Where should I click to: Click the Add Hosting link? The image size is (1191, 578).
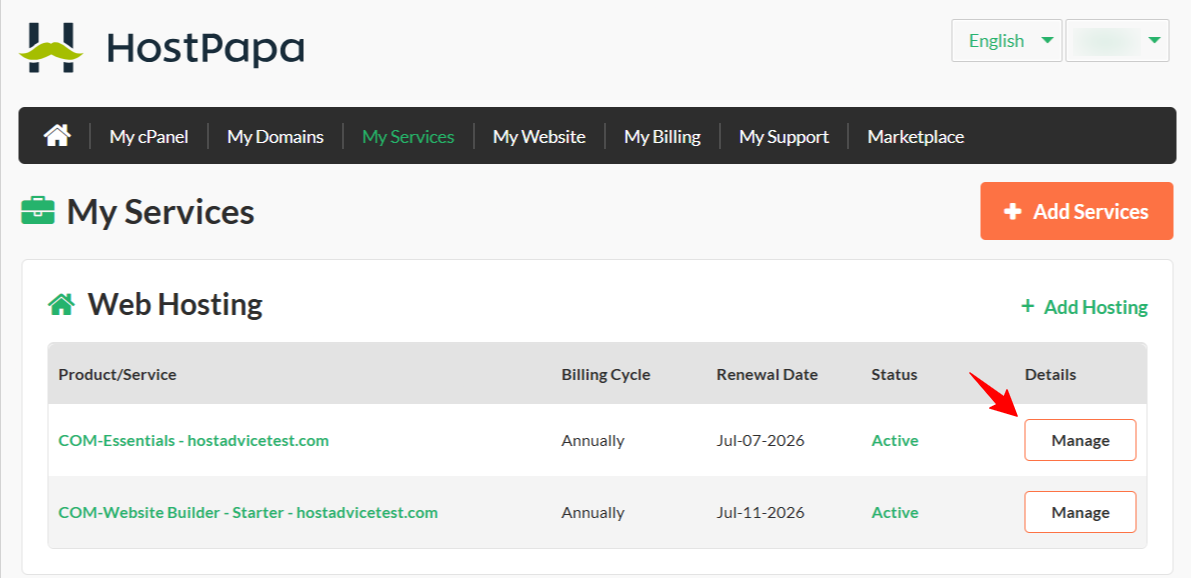click(x=1085, y=307)
